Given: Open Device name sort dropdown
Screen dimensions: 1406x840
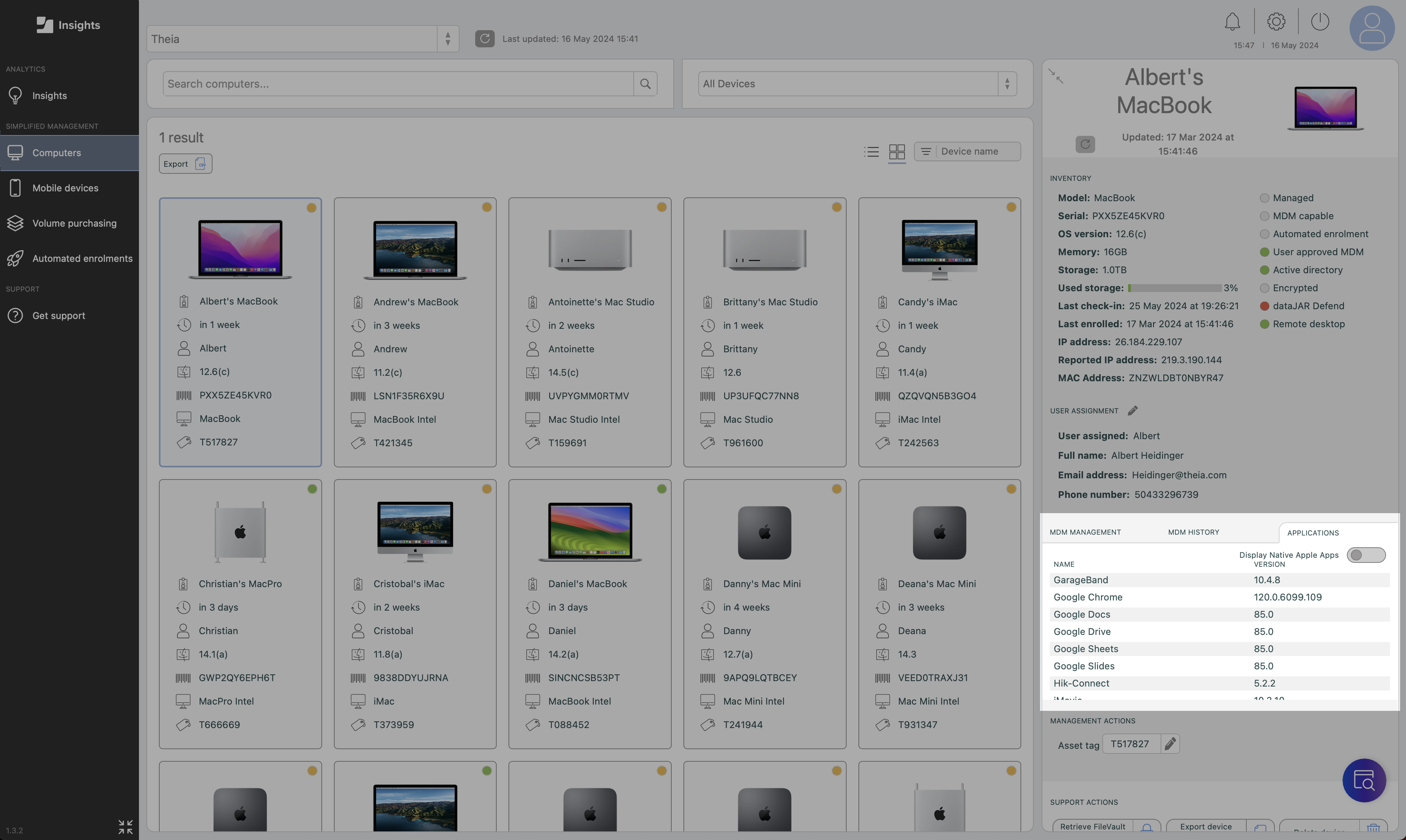Looking at the screenshot, I should [967, 152].
